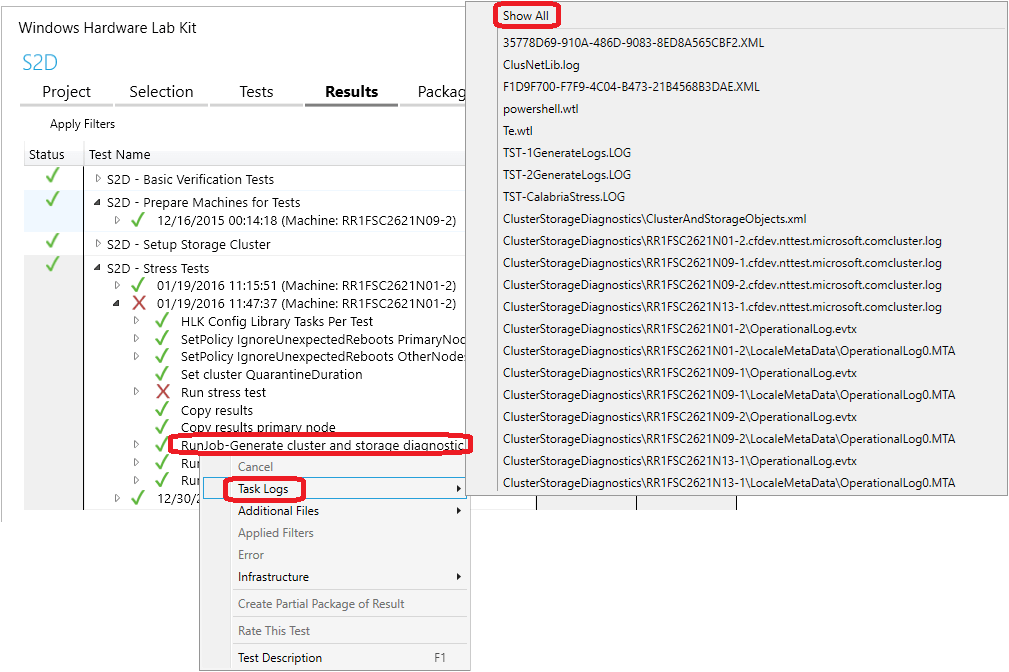Switch to the Project tab

65,91
